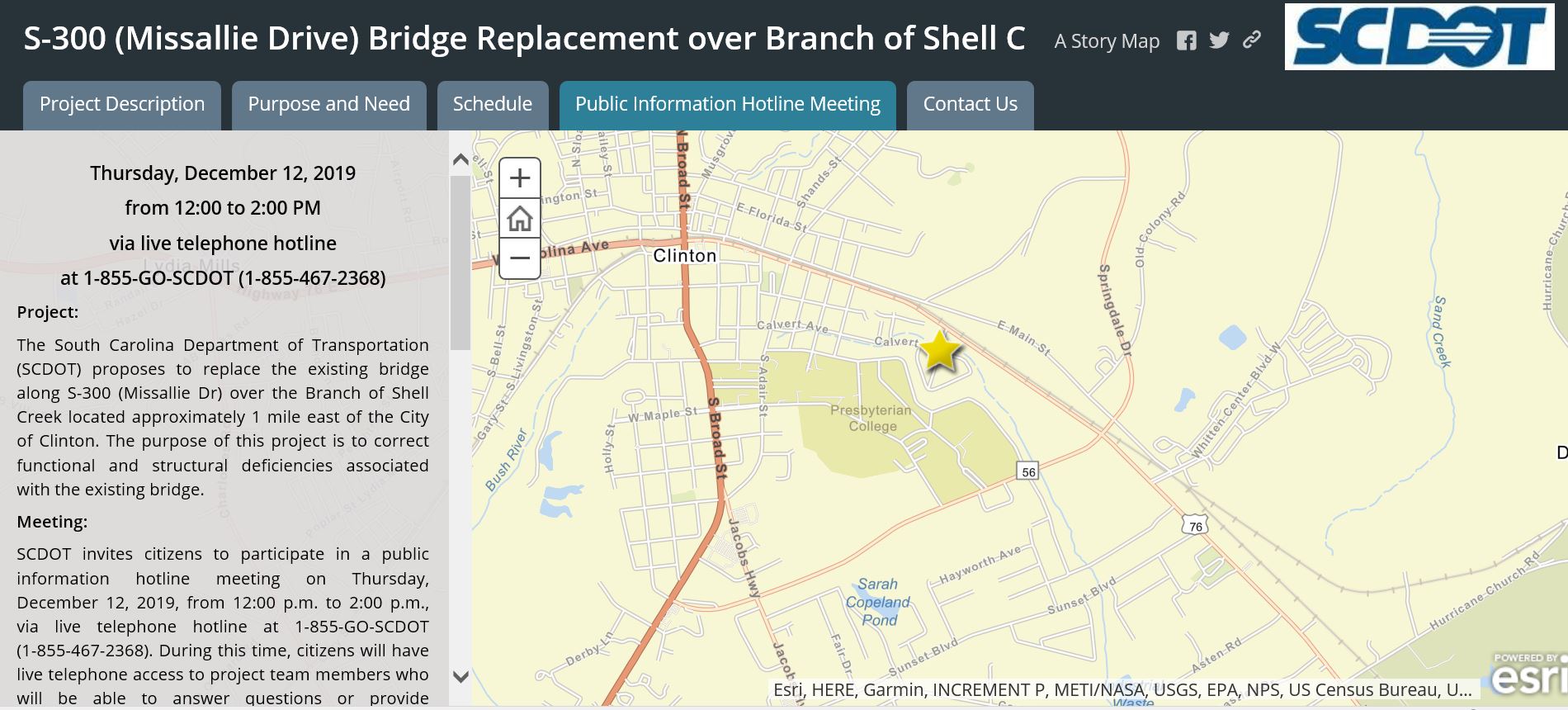Viewport: 1568px width, 710px height.
Task: Click the yellow star project marker
Action: (940, 351)
